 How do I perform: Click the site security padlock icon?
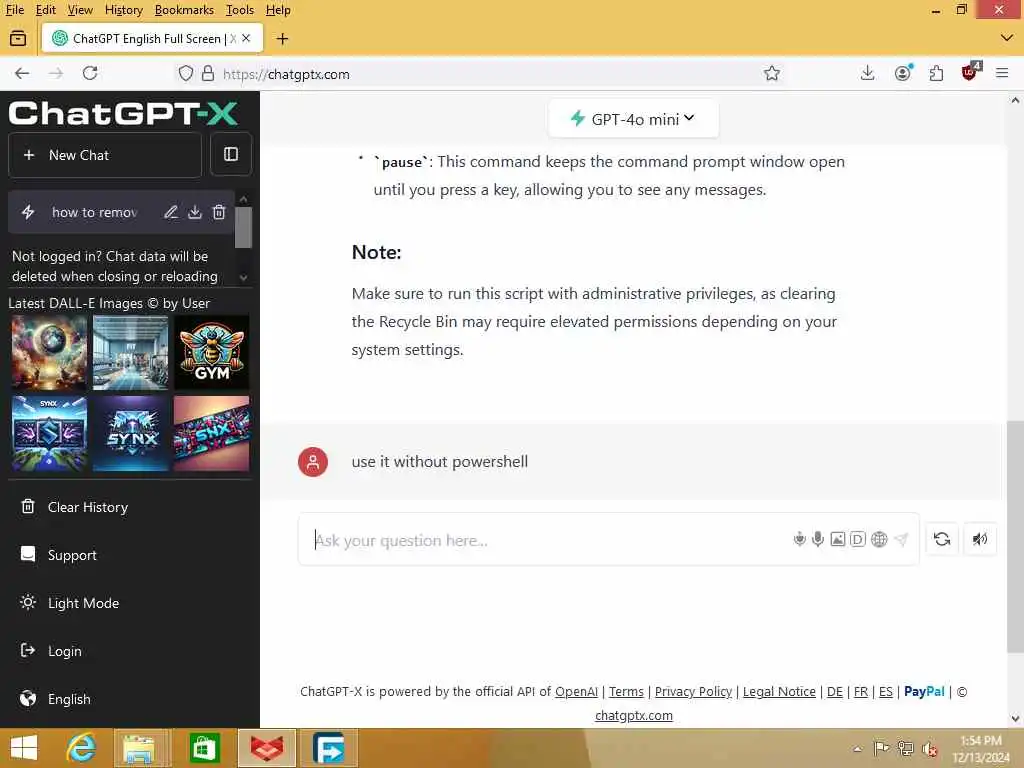[208, 73]
